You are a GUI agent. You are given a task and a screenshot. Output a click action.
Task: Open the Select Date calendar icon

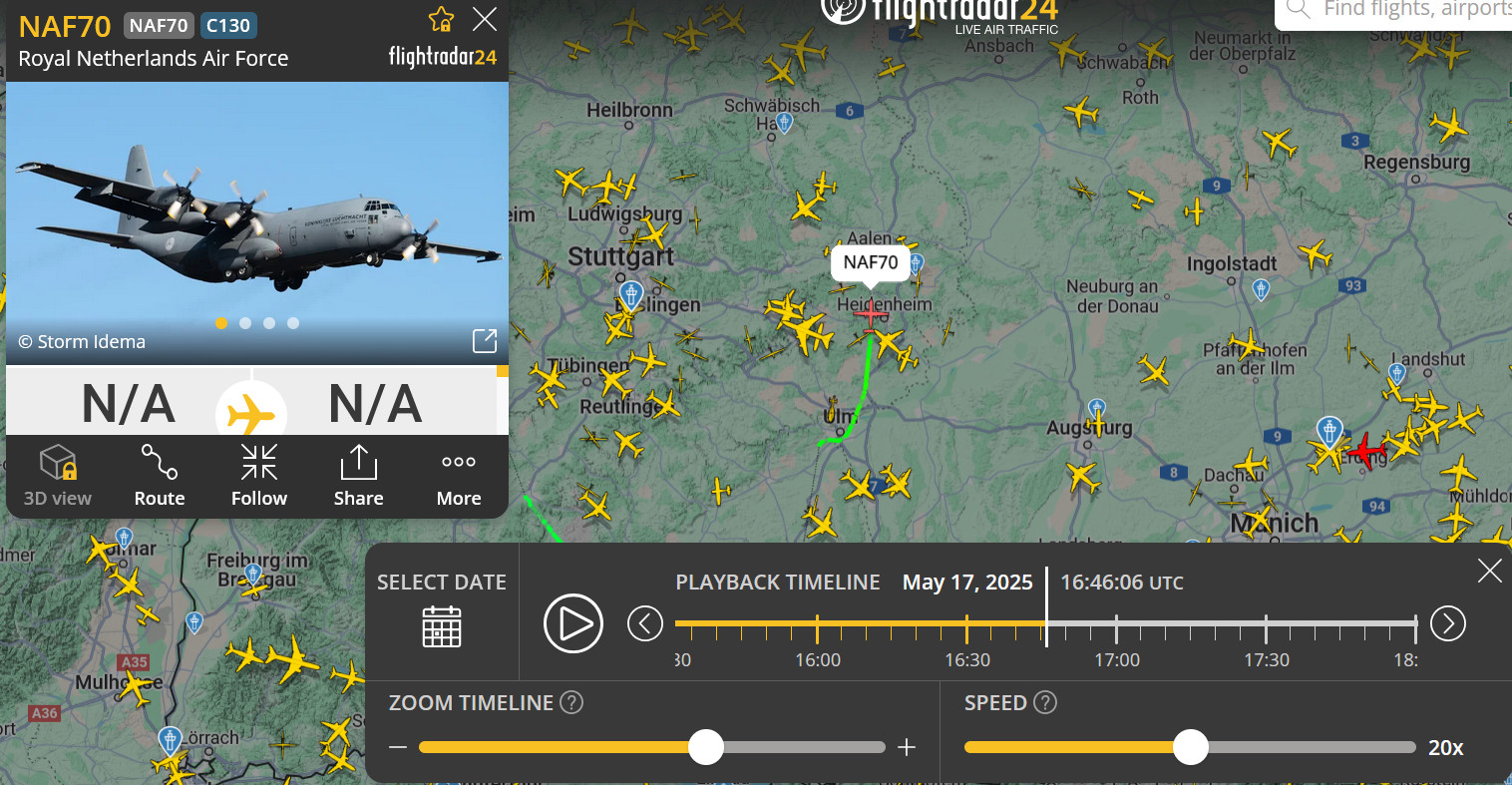tap(442, 626)
